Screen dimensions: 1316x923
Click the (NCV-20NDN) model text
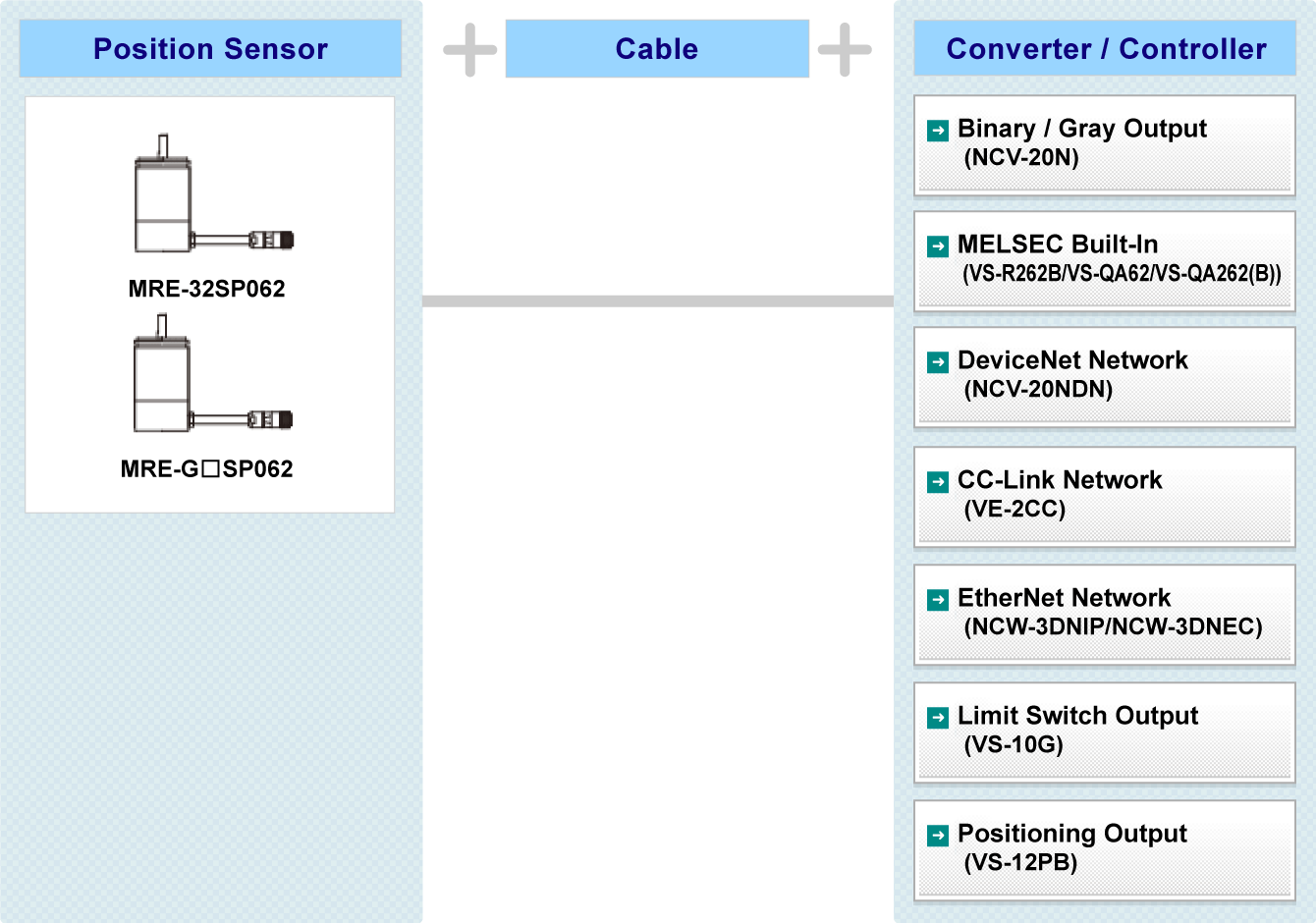point(1038,389)
